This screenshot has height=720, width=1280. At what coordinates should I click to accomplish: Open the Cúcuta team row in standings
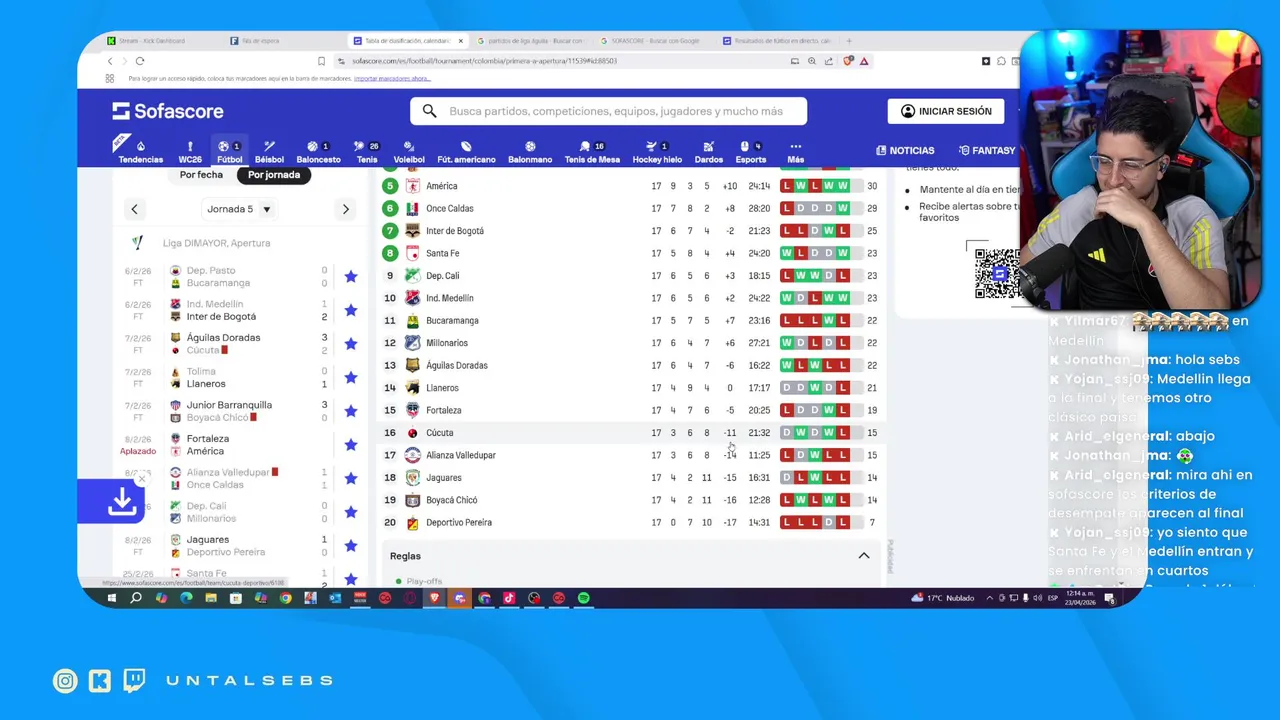(x=630, y=433)
